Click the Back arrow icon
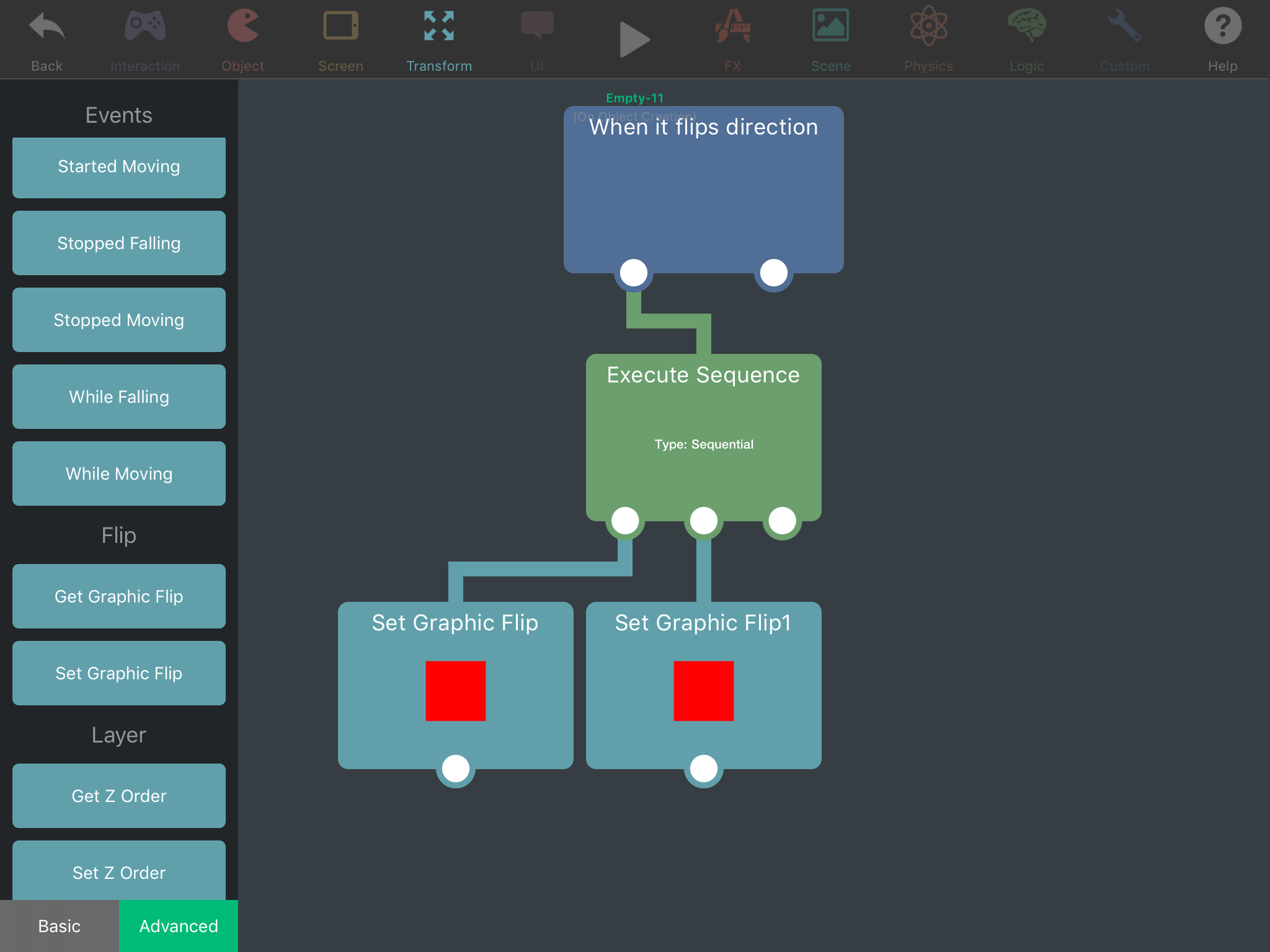The height and width of the screenshot is (952, 1270). 47,28
